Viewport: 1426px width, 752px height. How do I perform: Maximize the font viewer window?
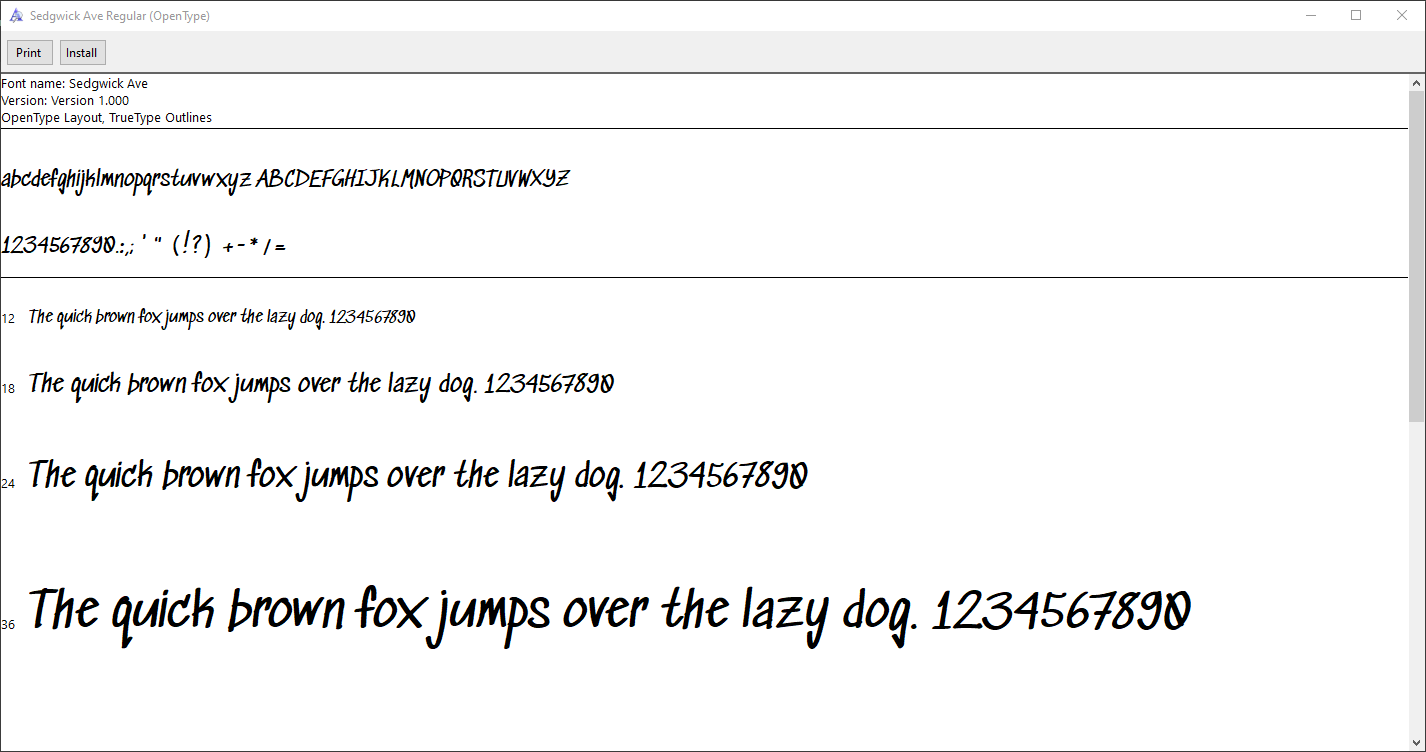1356,15
